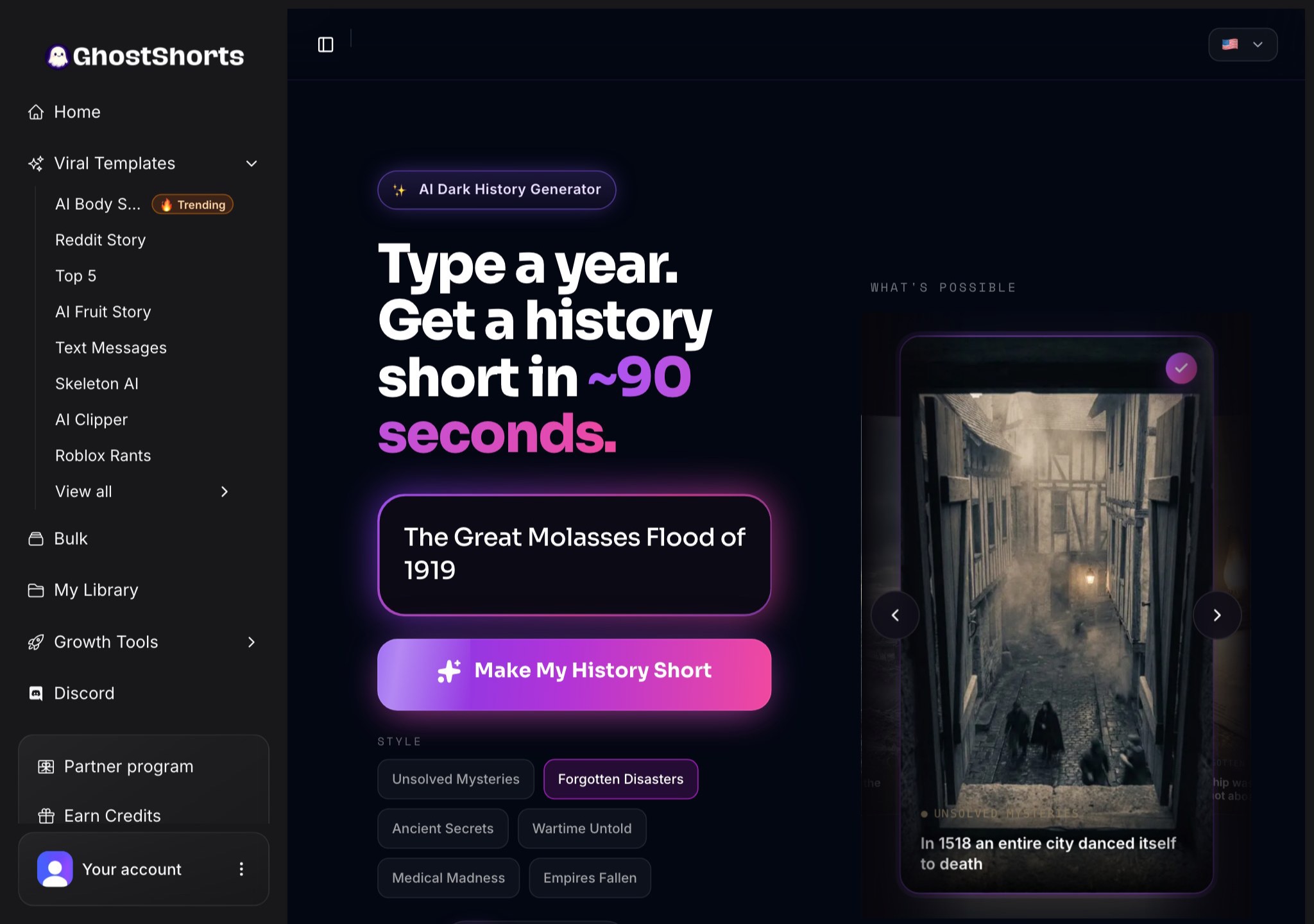This screenshot has width=1314, height=924.
Task: Expand View all templates arrow
Action: pos(225,492)
